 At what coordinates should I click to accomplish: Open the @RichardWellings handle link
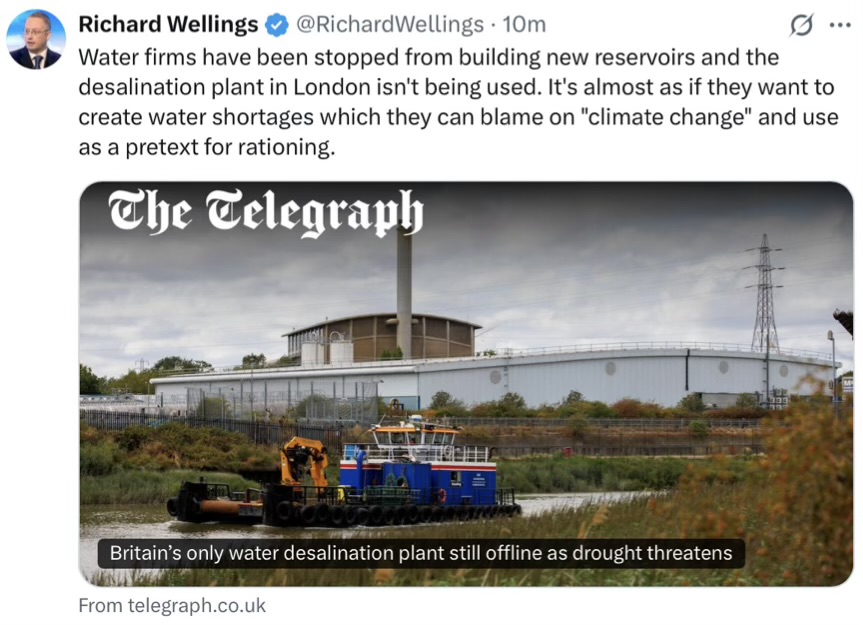(390, 25)
